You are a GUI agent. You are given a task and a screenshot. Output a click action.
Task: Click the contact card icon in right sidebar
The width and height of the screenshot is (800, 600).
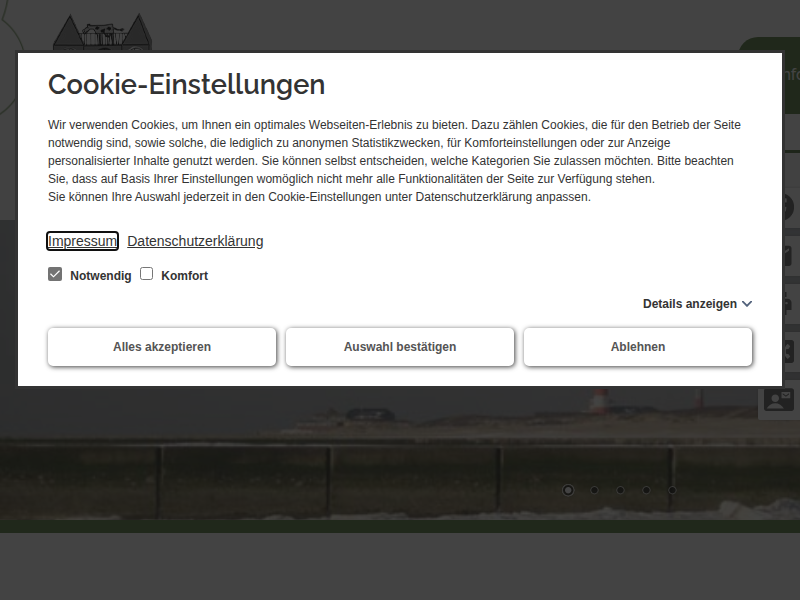coord(778,400)
